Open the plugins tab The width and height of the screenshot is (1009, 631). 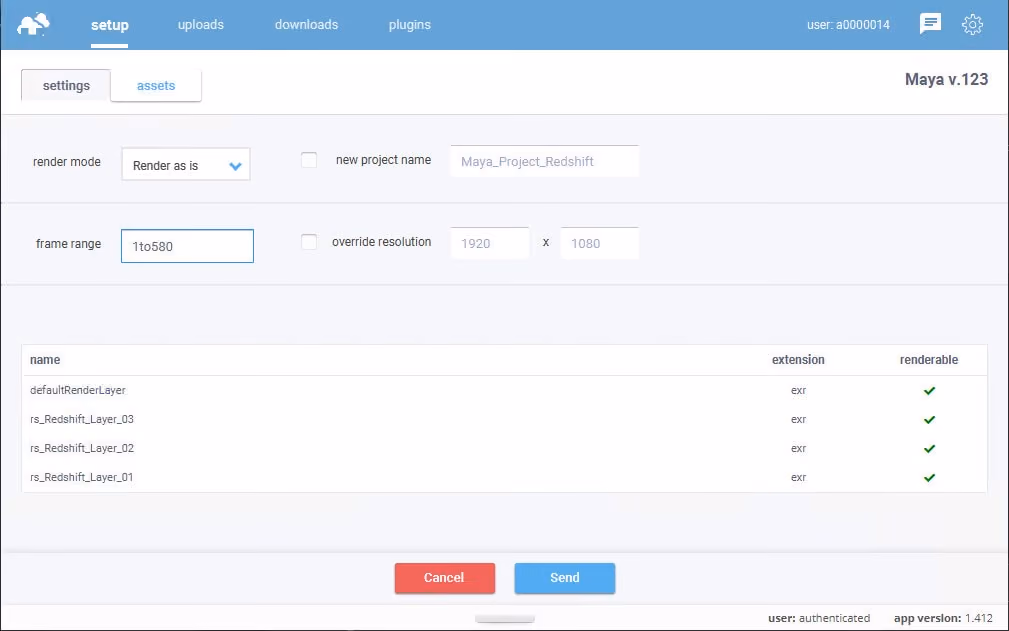410,24
